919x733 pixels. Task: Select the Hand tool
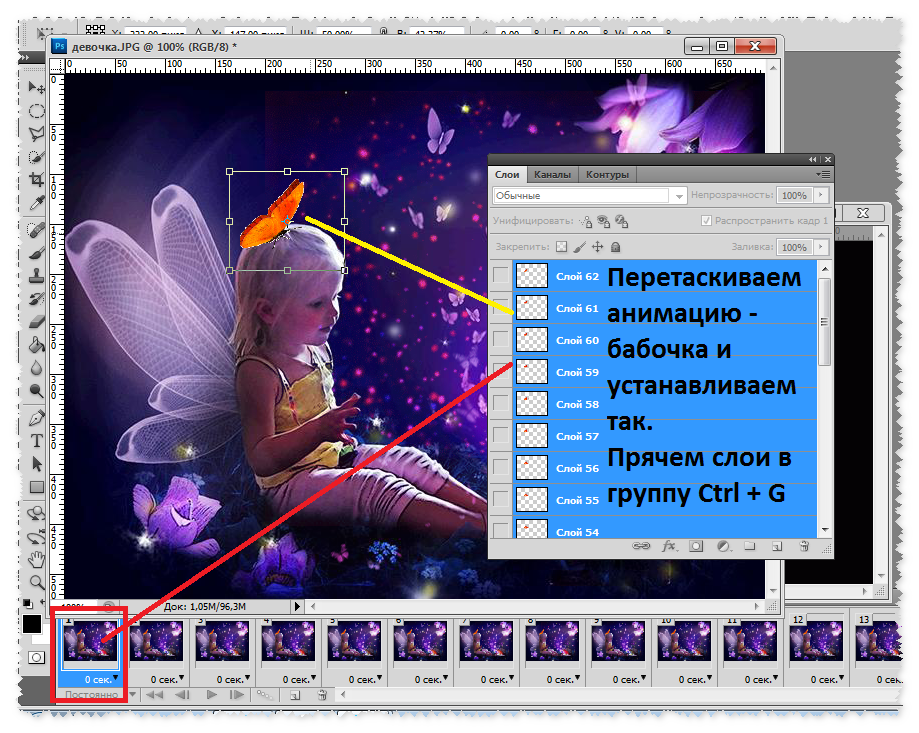click(36, 560)
